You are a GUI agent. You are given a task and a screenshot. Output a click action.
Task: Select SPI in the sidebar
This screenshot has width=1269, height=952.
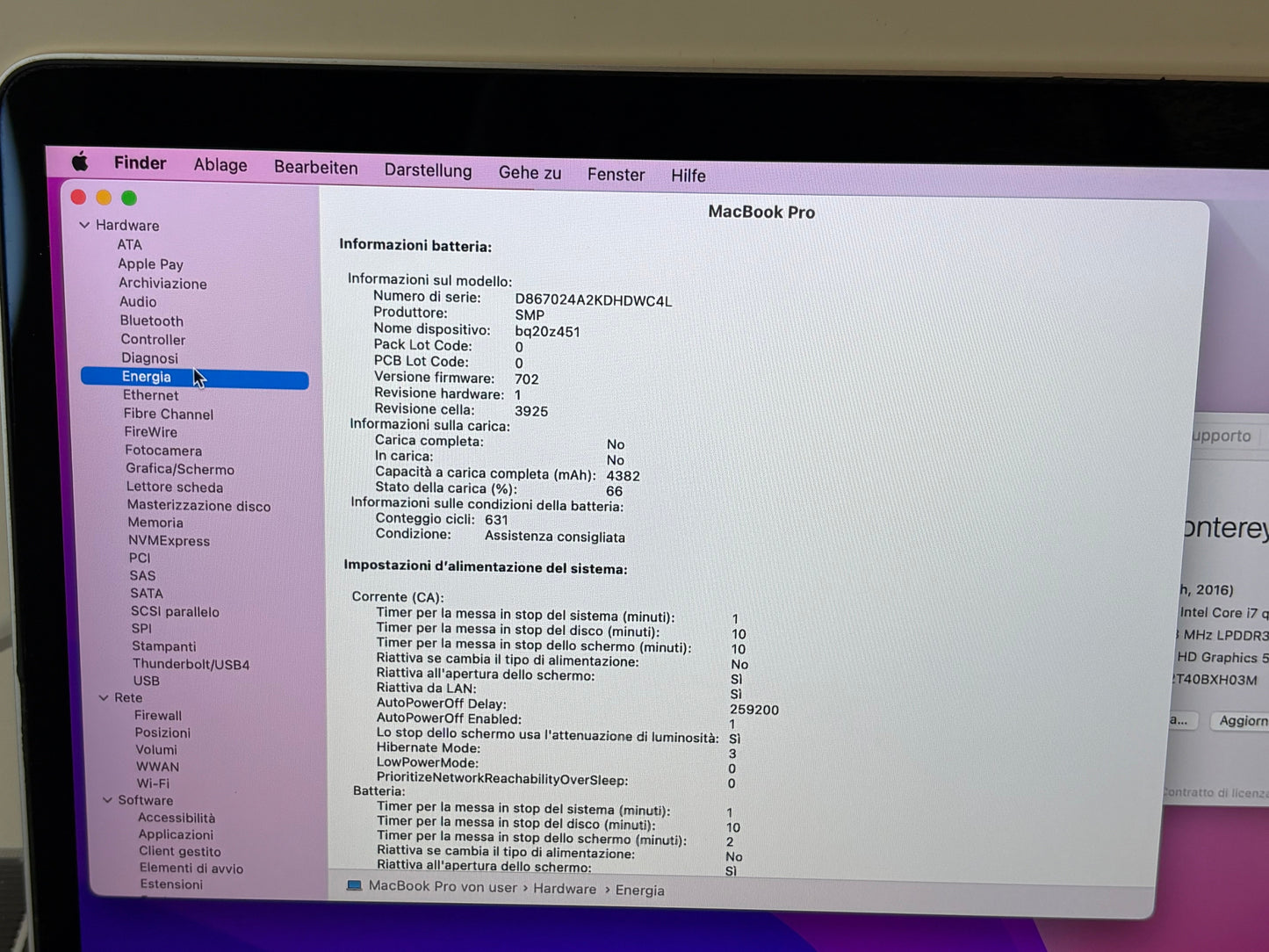tap(141, 629)
